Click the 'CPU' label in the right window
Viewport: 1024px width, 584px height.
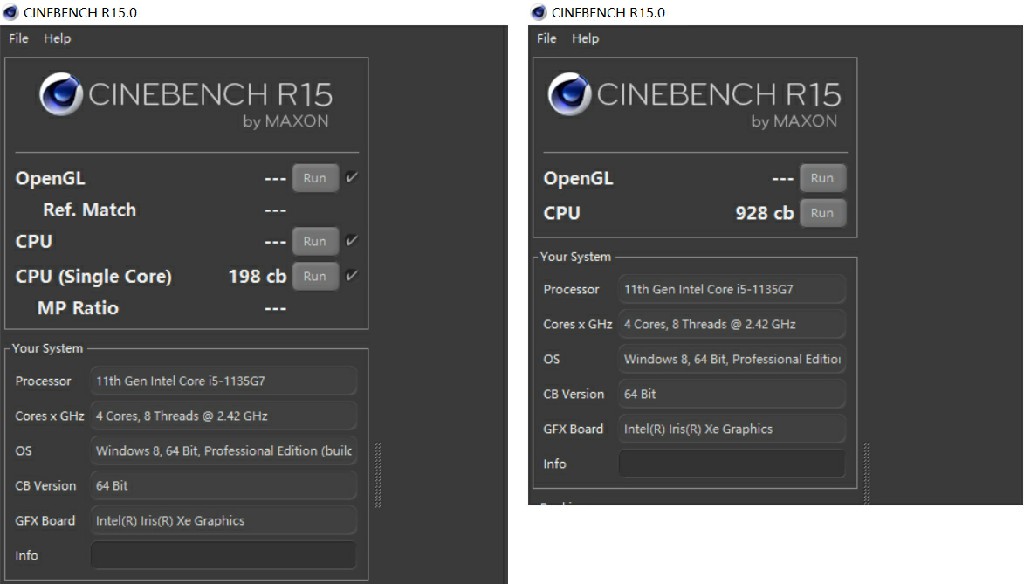[562, 213]
